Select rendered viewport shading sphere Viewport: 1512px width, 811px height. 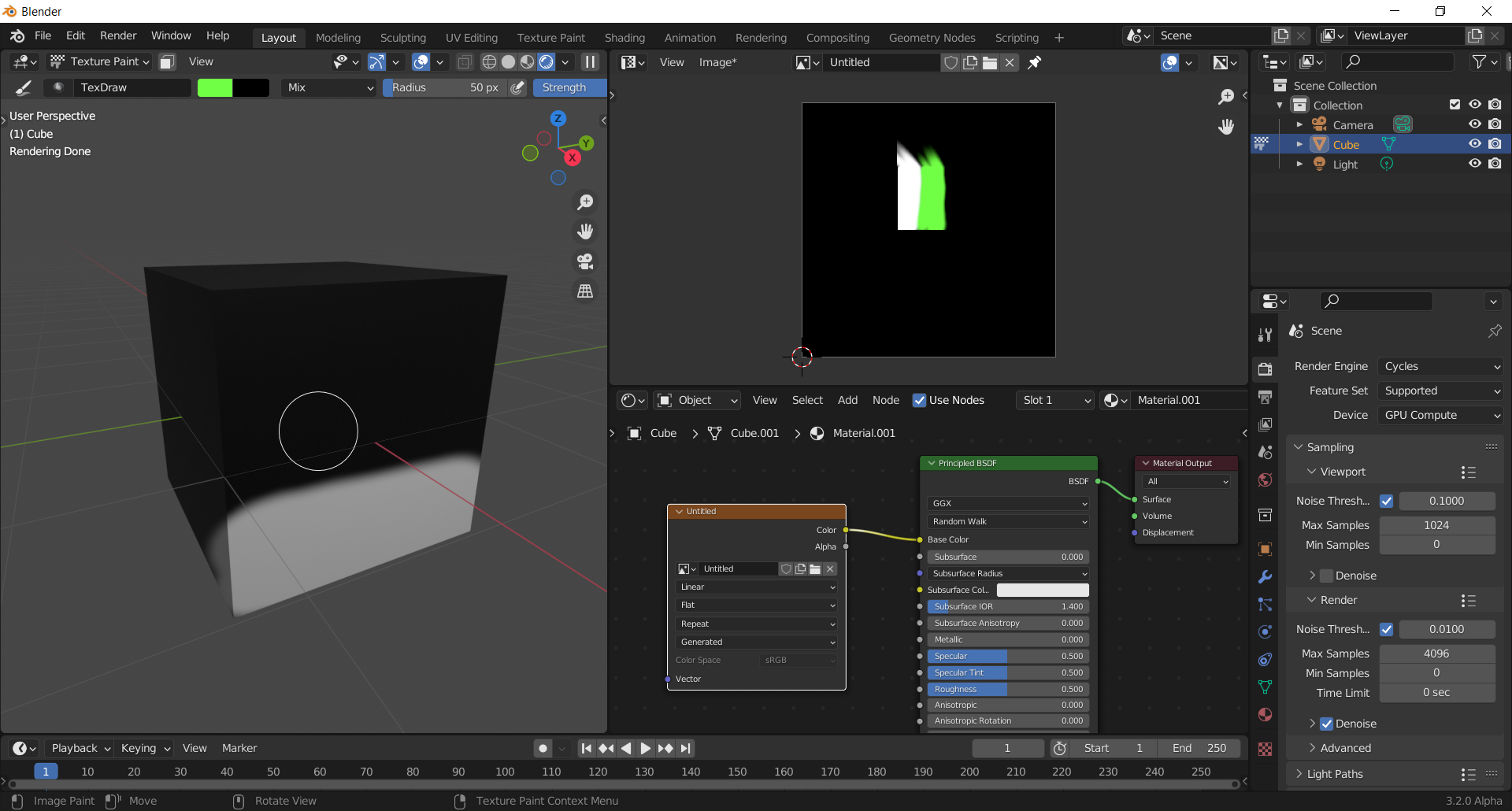(x=547, y=61)
